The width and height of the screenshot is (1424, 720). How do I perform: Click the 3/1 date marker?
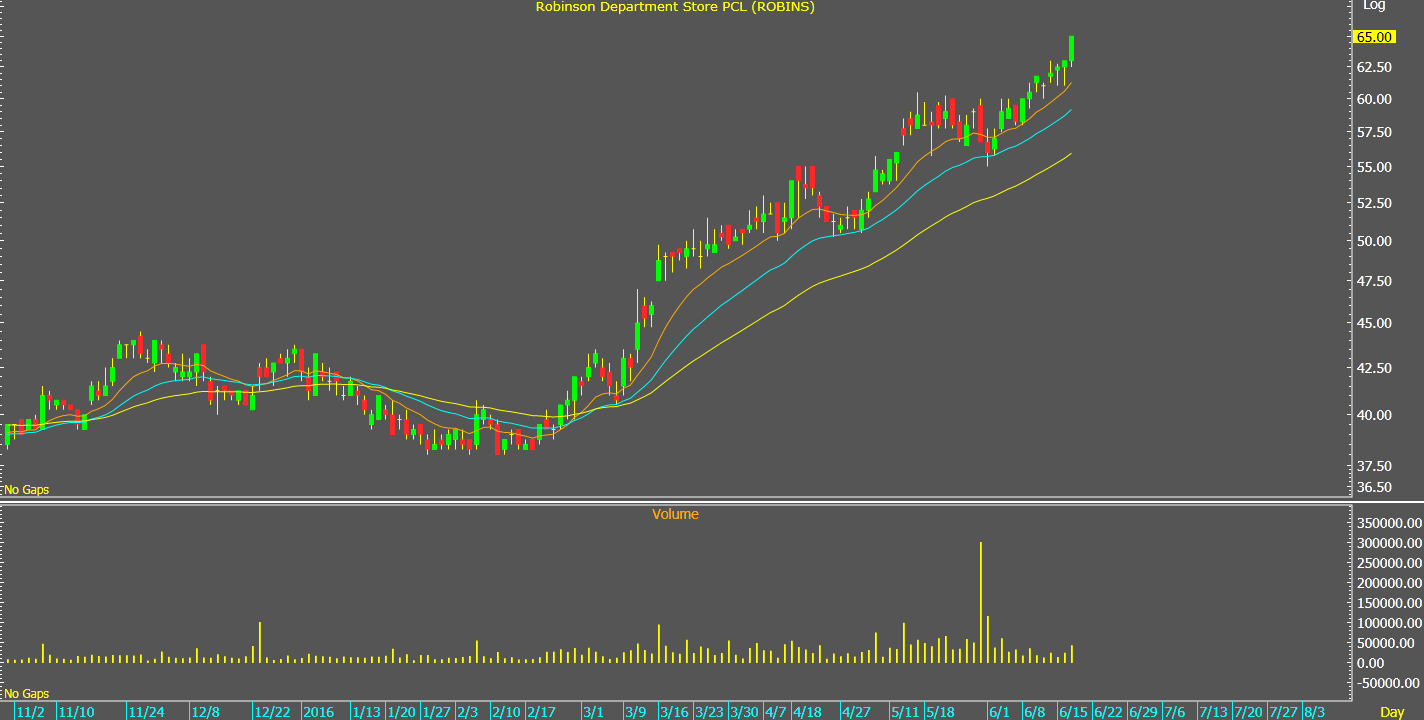594,712
